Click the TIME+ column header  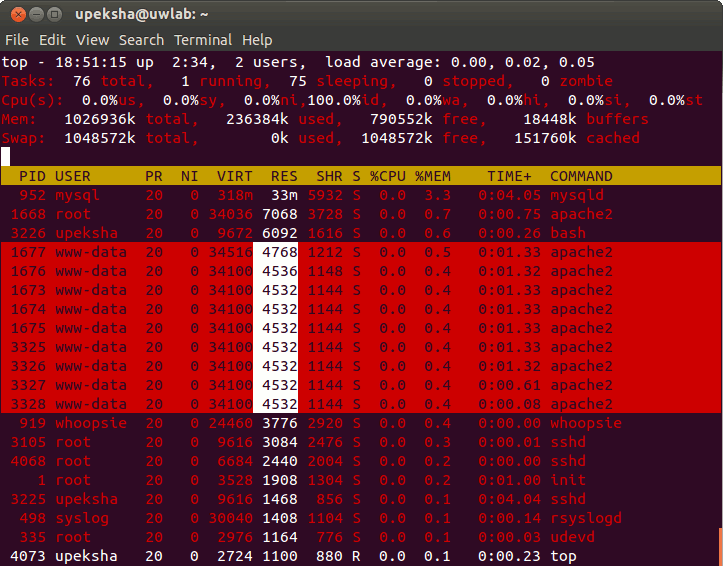pos(510,176)
